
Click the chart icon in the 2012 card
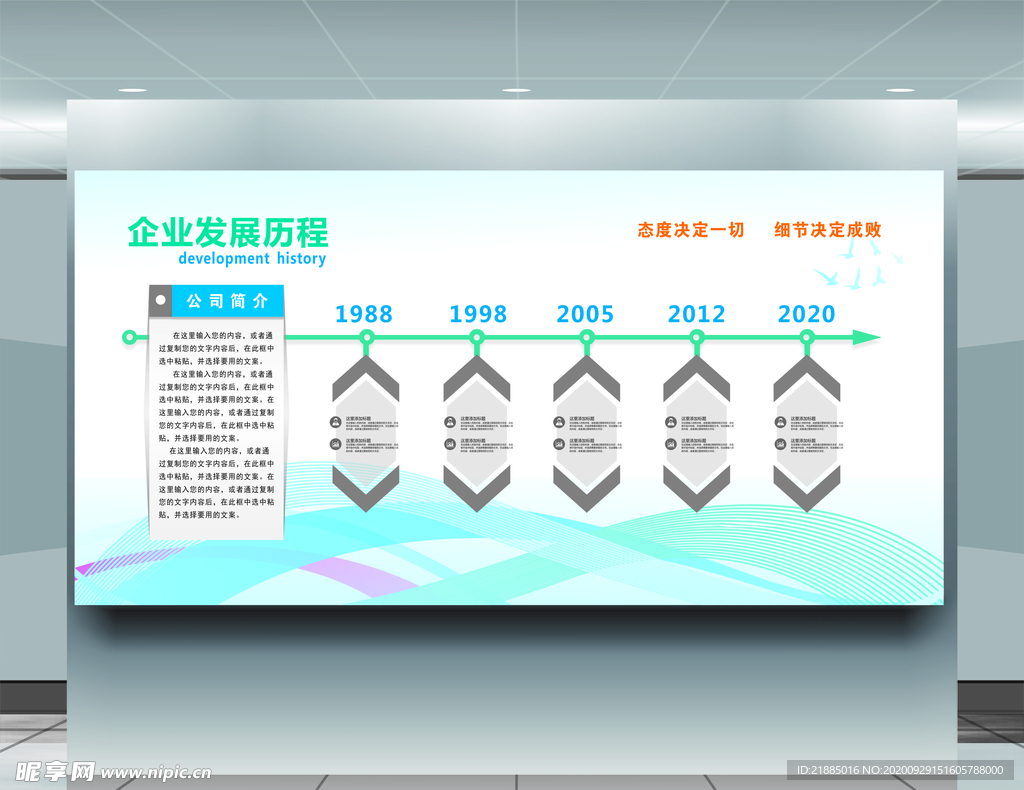(671, 444)
